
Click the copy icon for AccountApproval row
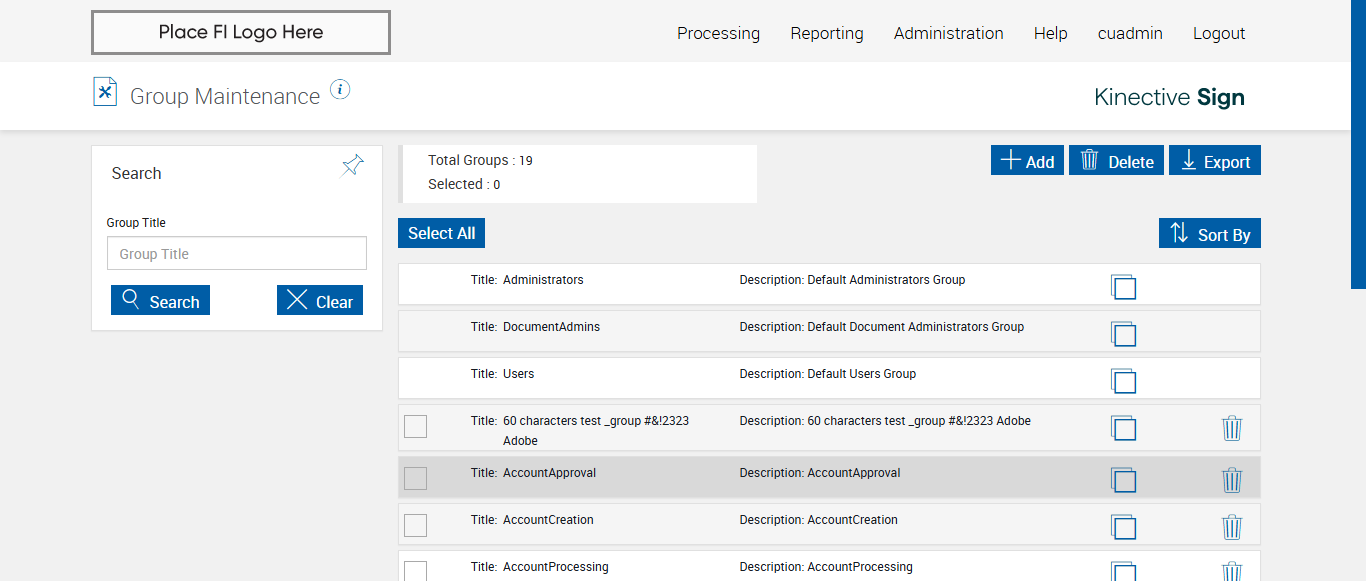[x=1123, y=480]
